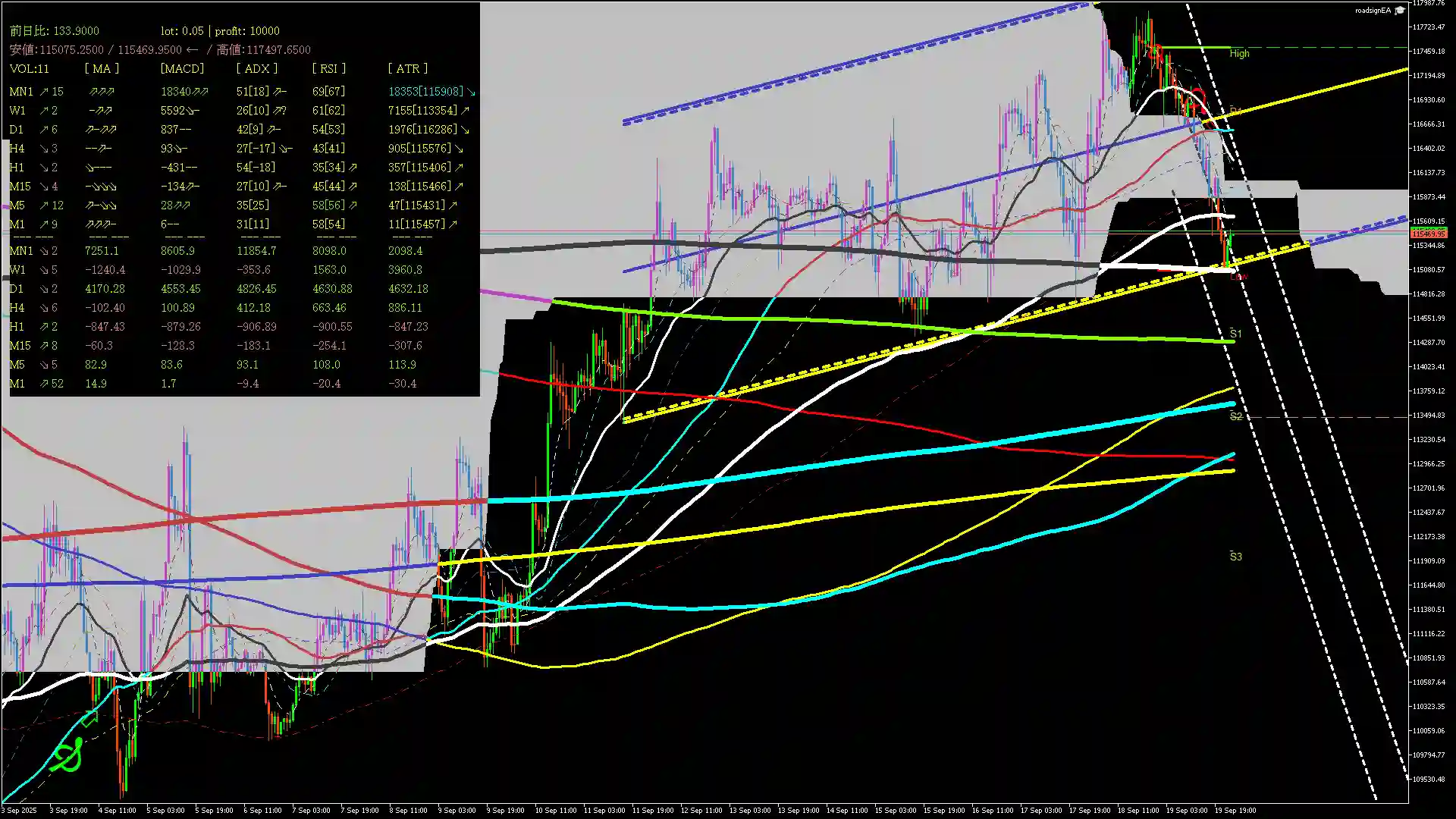This screenshot has height=819, width=1456.
Task: Click the roadsignEA graduation cap icon
Action: pos(1400,10)
